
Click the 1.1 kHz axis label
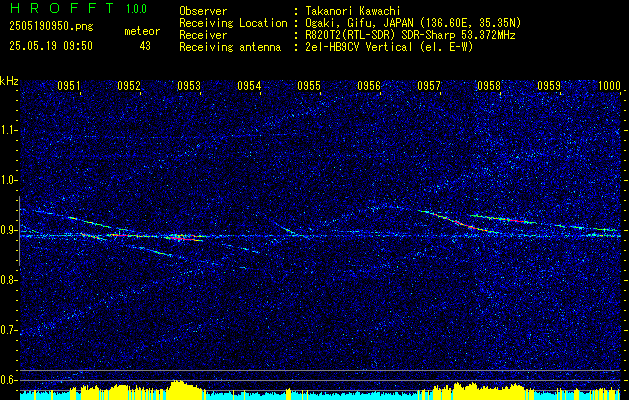[x=8, y=130]
